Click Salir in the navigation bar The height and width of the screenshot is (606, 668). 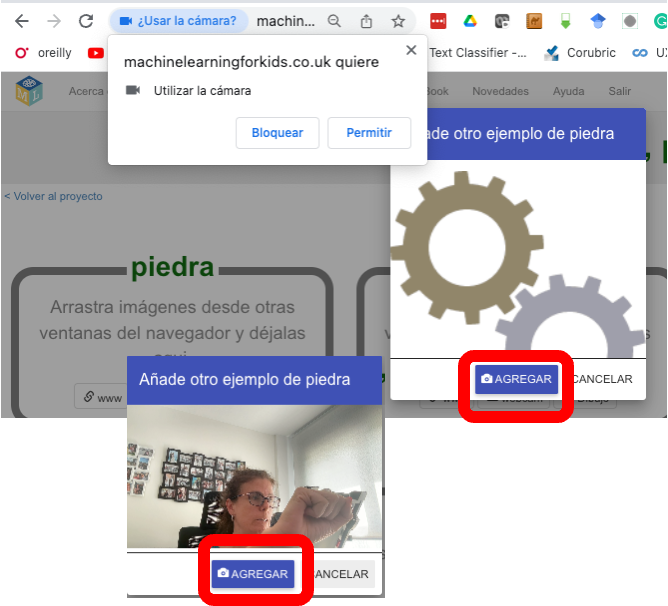point(619,91)
